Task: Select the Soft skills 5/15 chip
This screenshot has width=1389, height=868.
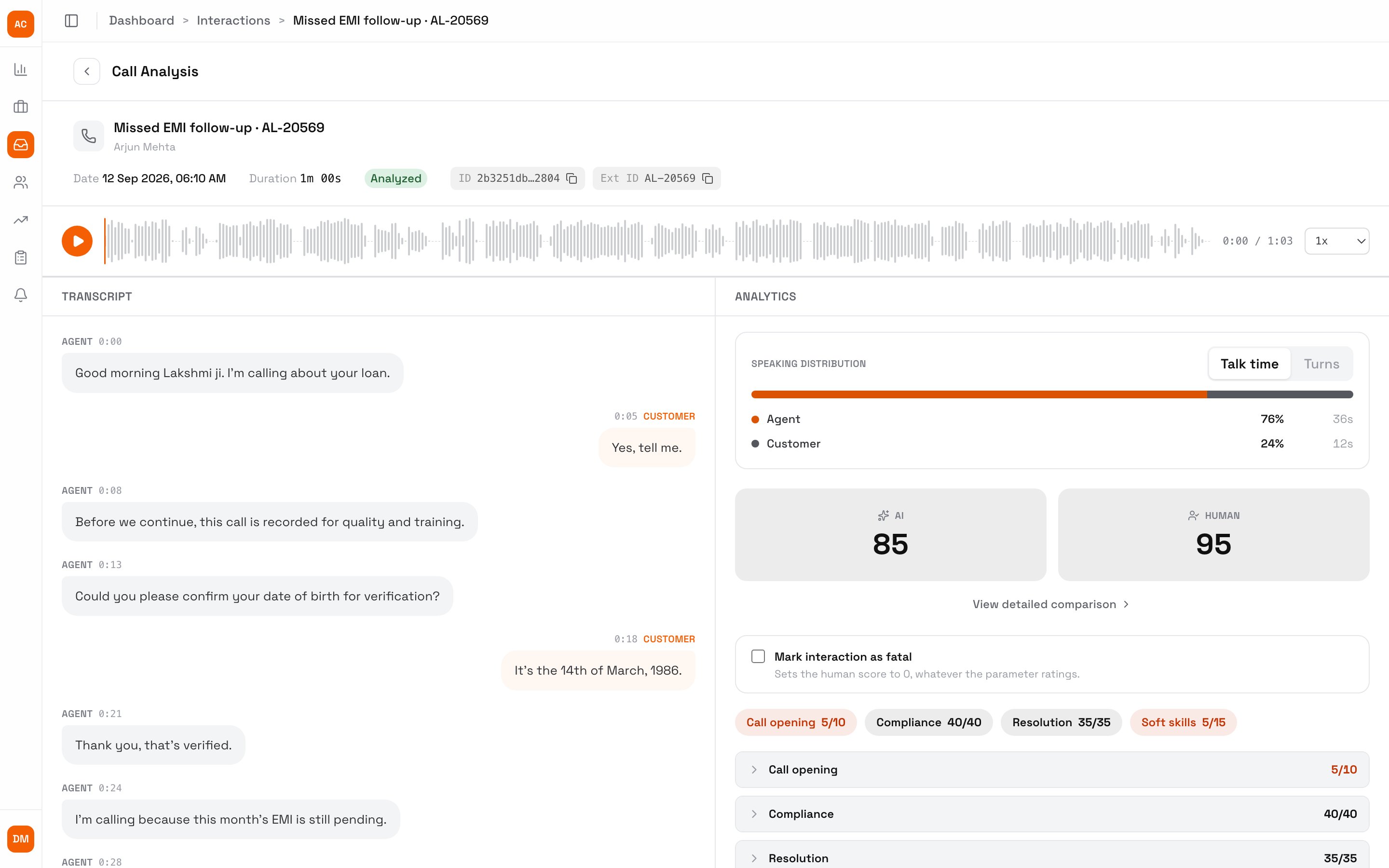Action: point(1183,722)
